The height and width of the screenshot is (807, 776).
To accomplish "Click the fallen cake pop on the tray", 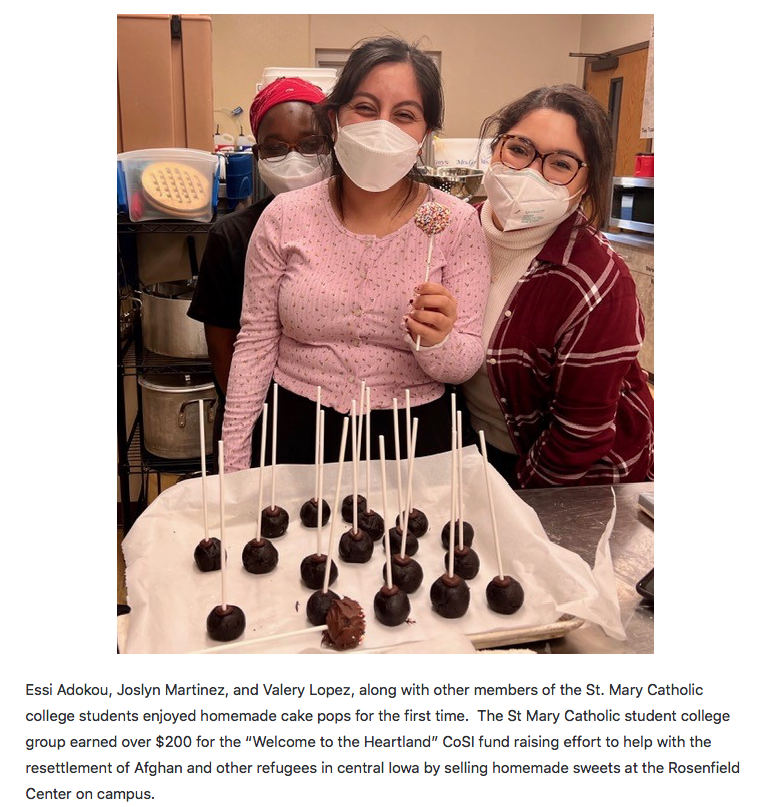I will point(343,623).
